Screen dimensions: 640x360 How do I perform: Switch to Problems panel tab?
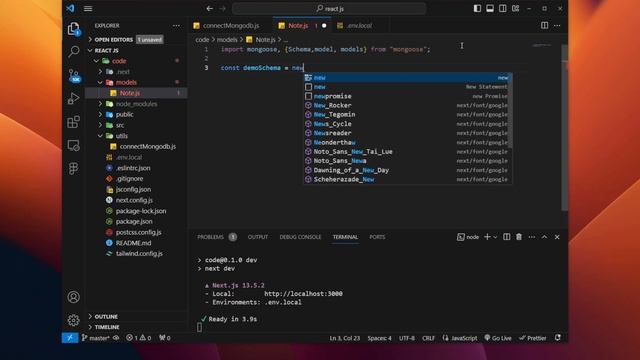coord(216,237)
